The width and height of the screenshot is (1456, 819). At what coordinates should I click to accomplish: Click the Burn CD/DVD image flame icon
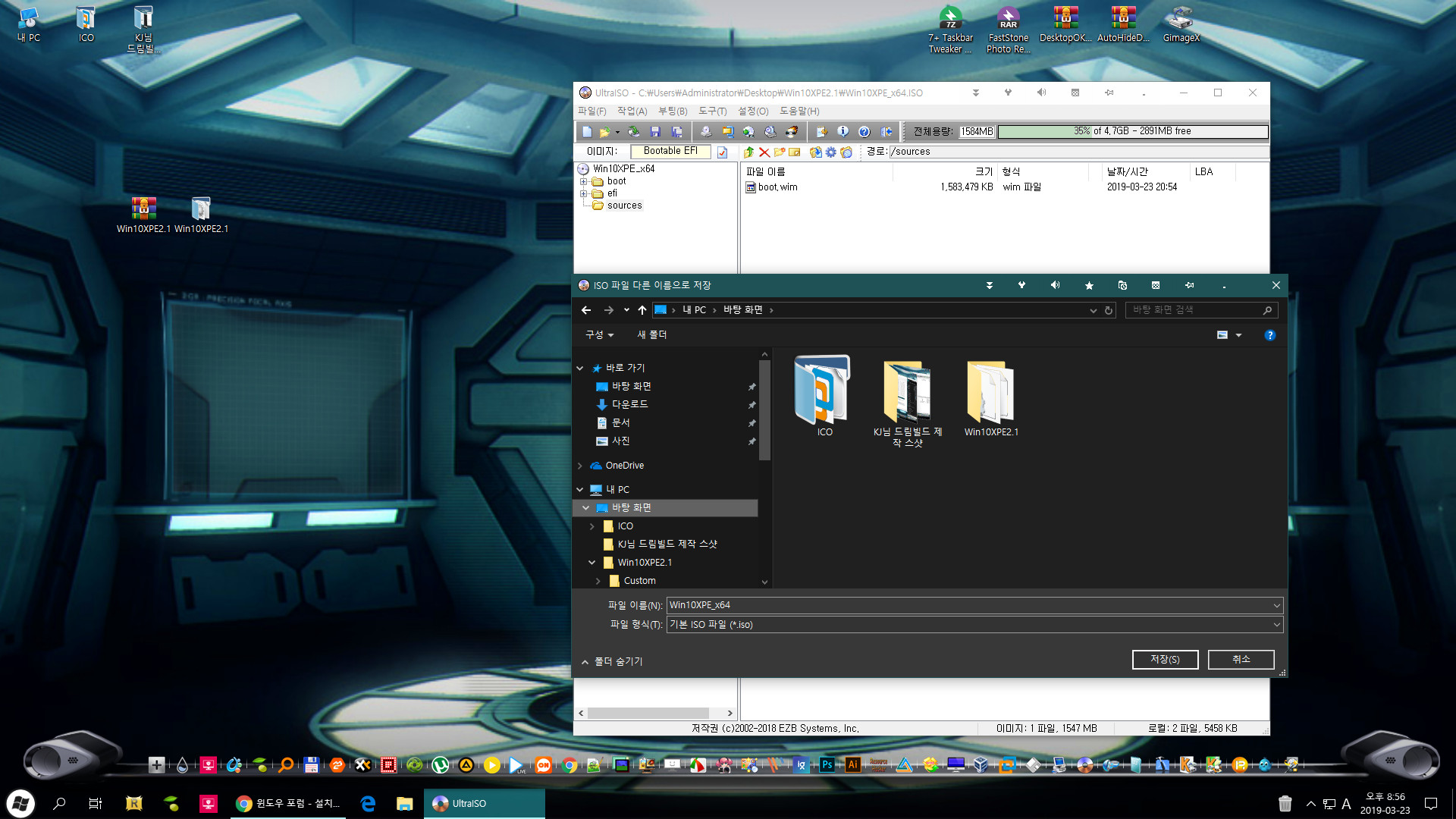click(792, 132)
